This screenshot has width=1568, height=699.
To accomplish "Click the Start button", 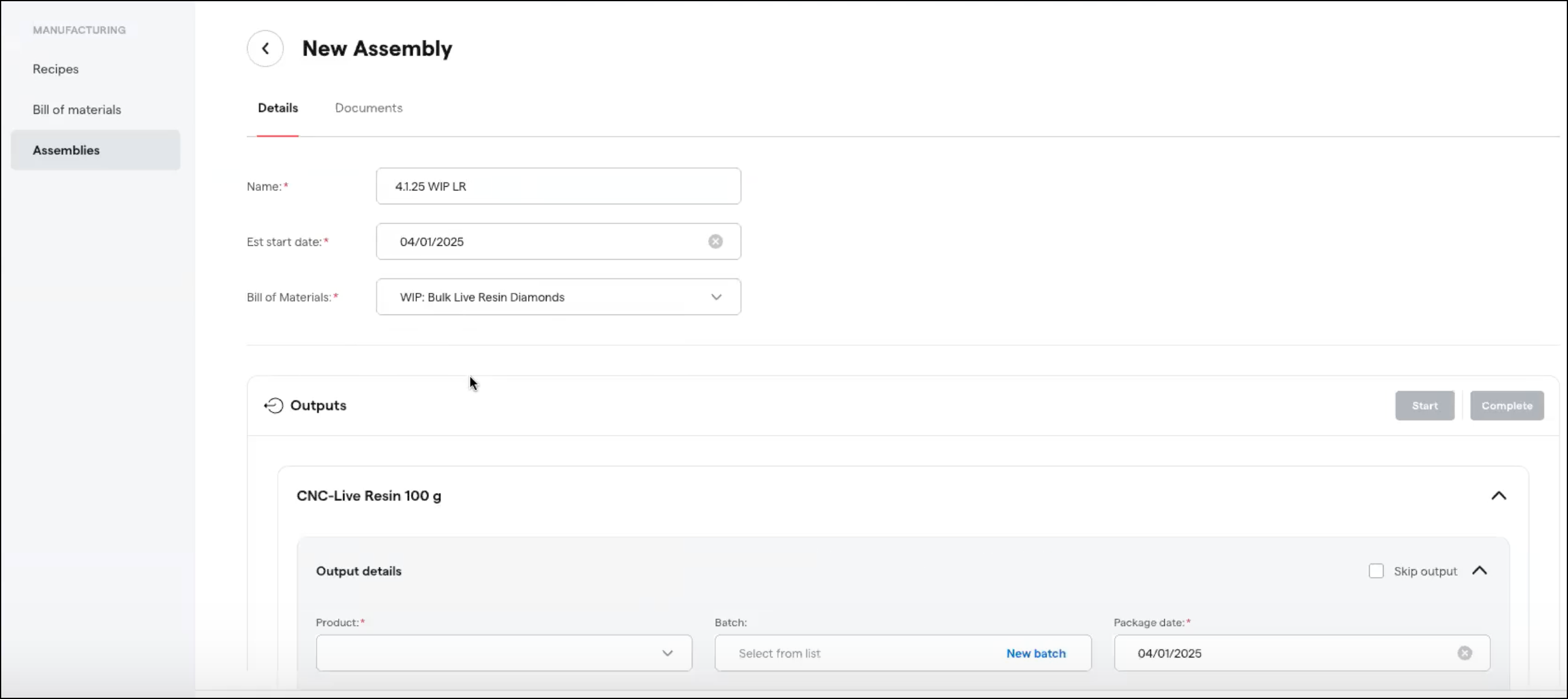I will click(1425, 406).
